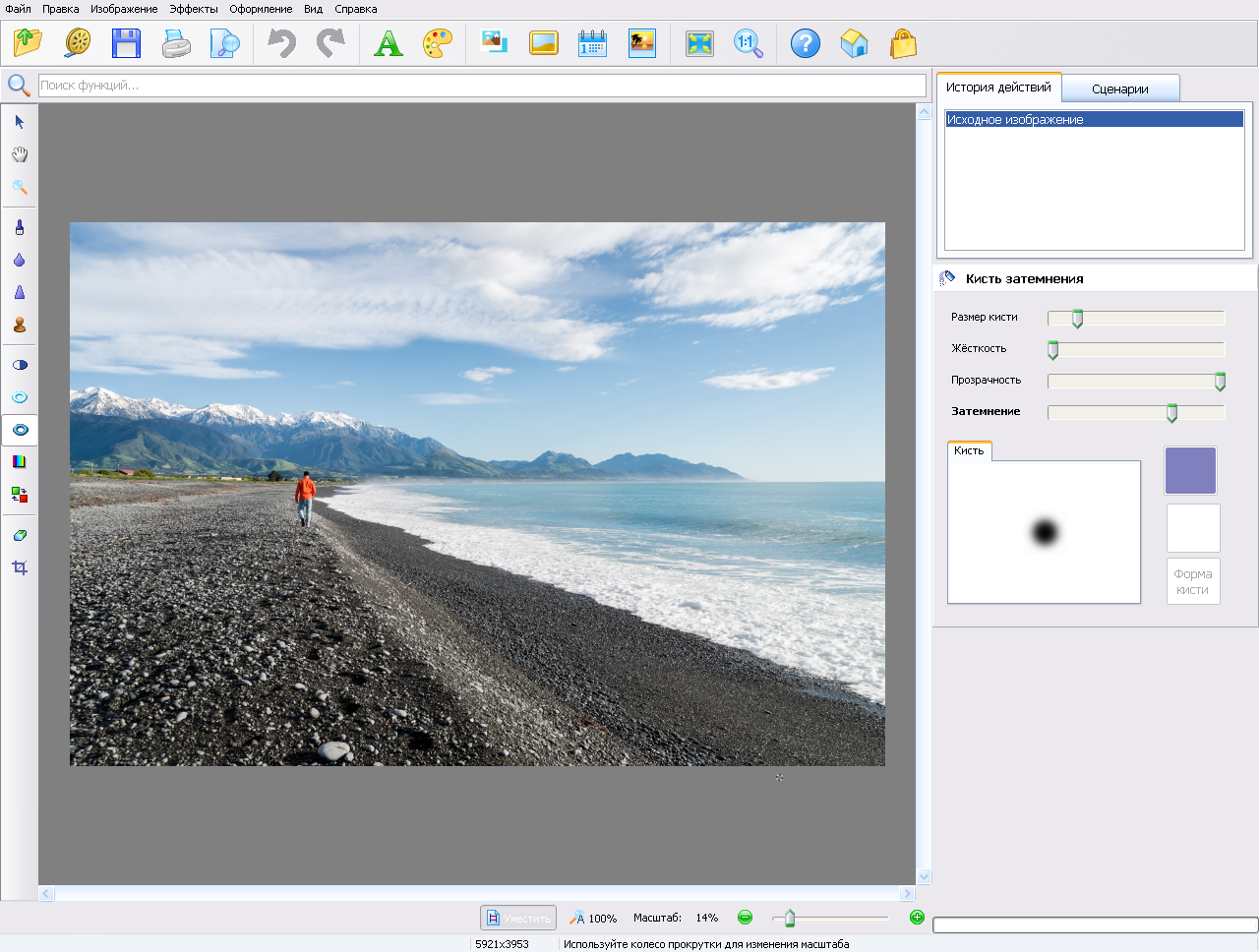
Task: Click the golden picture frame icon
Action: coord(543,43)
